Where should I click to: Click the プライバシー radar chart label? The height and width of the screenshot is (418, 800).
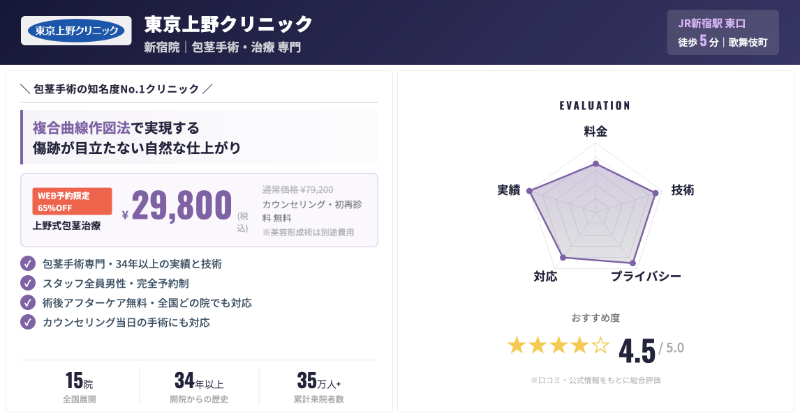coord(646,276)
